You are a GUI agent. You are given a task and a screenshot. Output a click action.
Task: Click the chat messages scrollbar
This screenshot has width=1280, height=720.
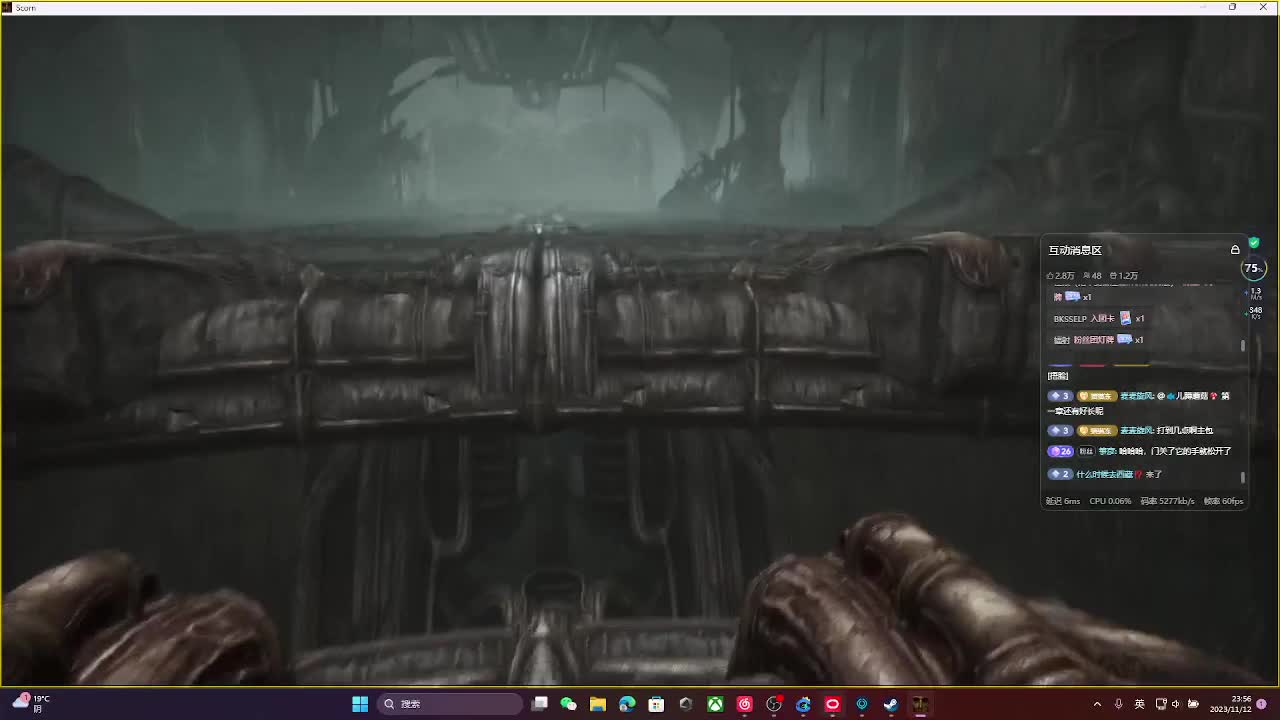[x=1243, y=478]
